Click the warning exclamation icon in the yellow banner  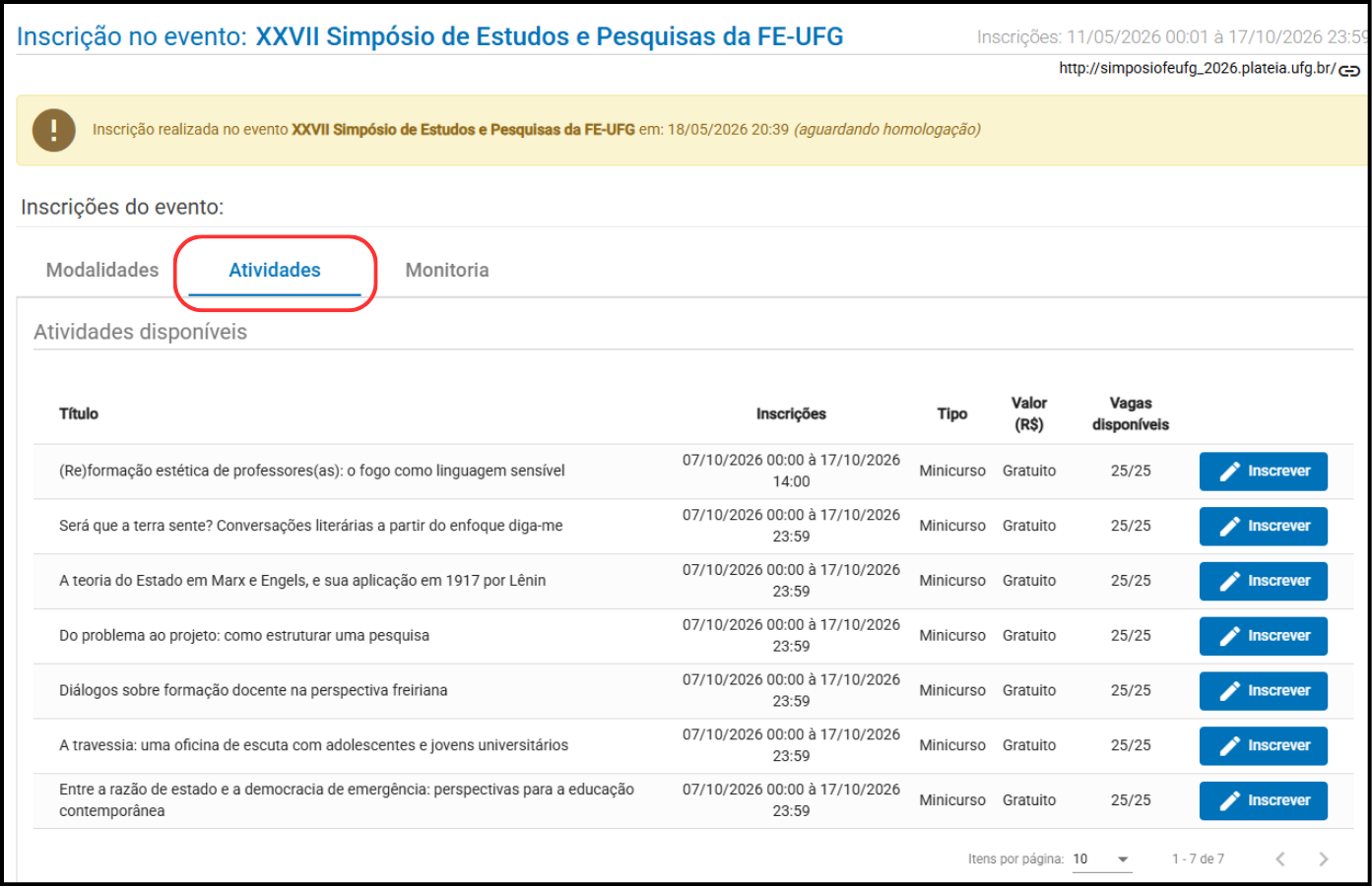[54, 130]
